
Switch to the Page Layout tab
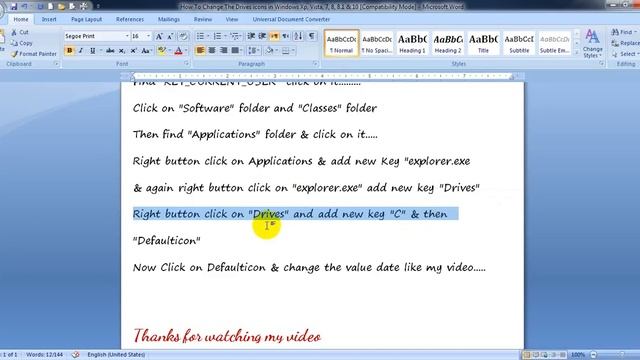[87, 19]
